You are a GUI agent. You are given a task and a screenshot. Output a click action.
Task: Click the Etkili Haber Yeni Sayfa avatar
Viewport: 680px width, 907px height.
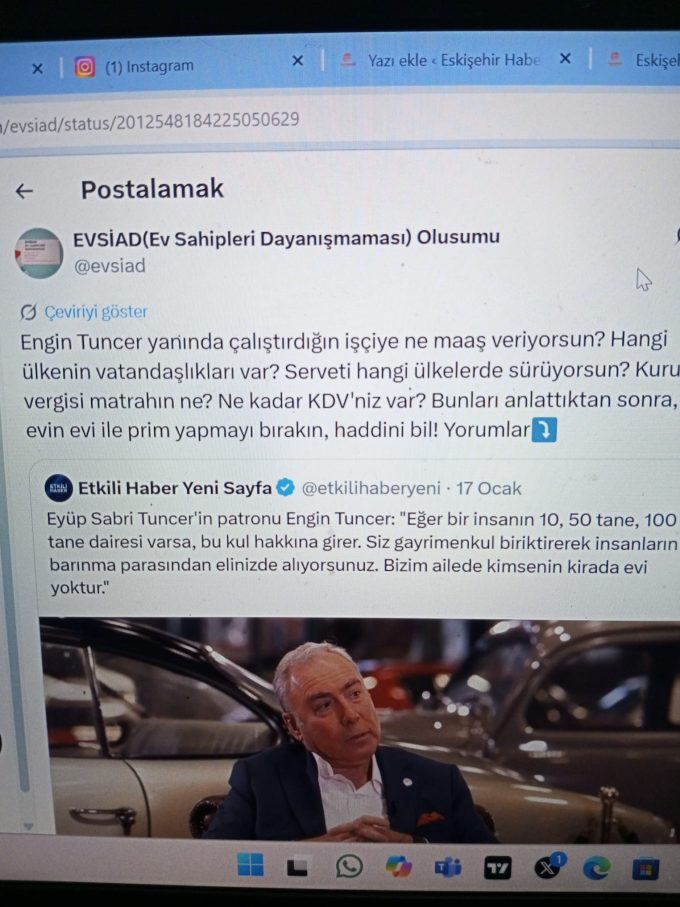58,488
